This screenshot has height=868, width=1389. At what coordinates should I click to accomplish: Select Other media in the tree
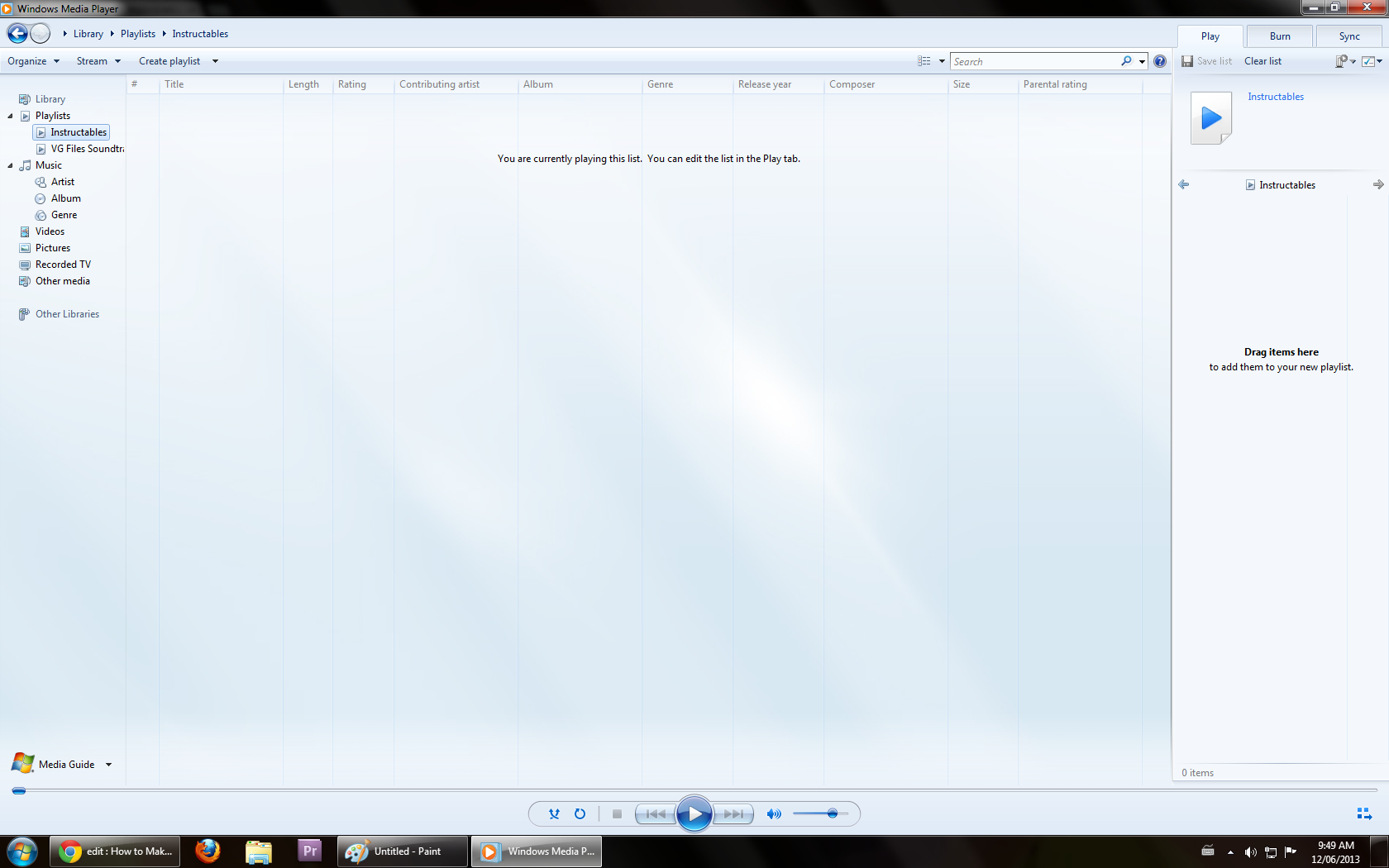(55, 281)
